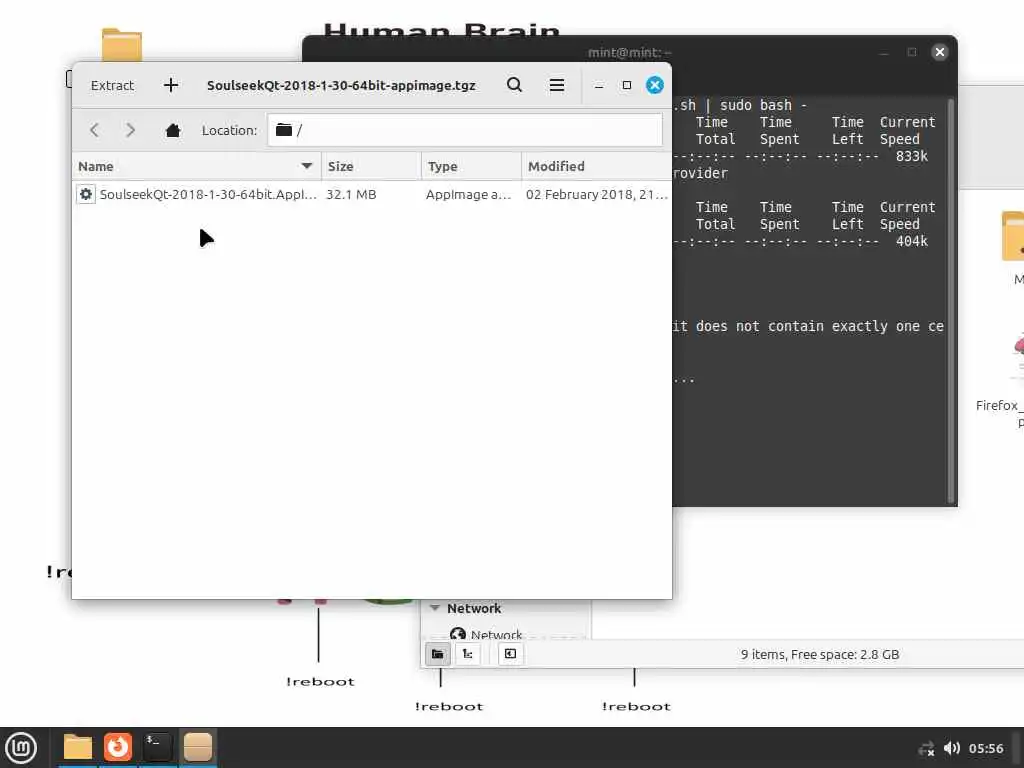The height and width of the screenshot is (768, 1024).
Task: Show places in the file manager sidebar
Action: coord(438,654)
